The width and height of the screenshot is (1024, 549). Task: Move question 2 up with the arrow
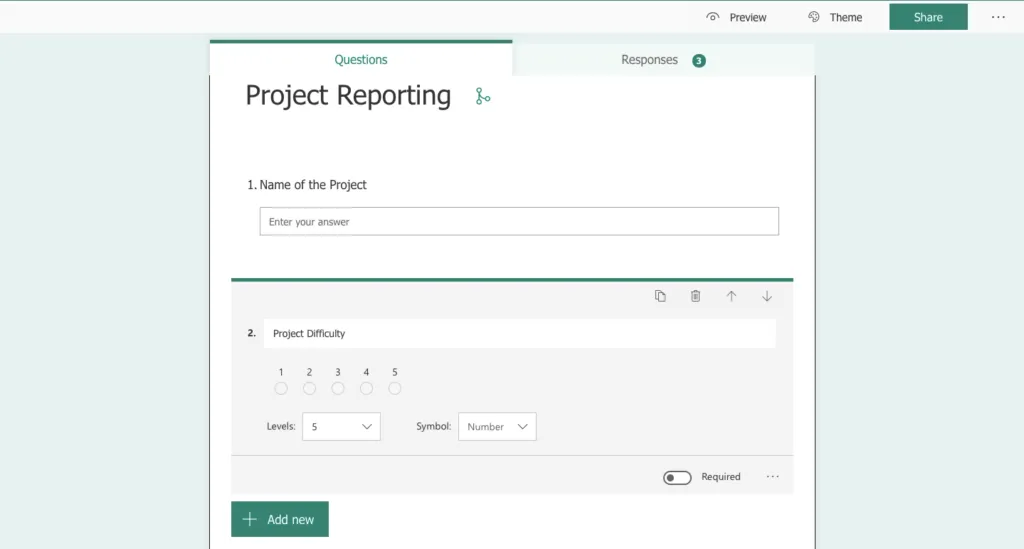731,296
